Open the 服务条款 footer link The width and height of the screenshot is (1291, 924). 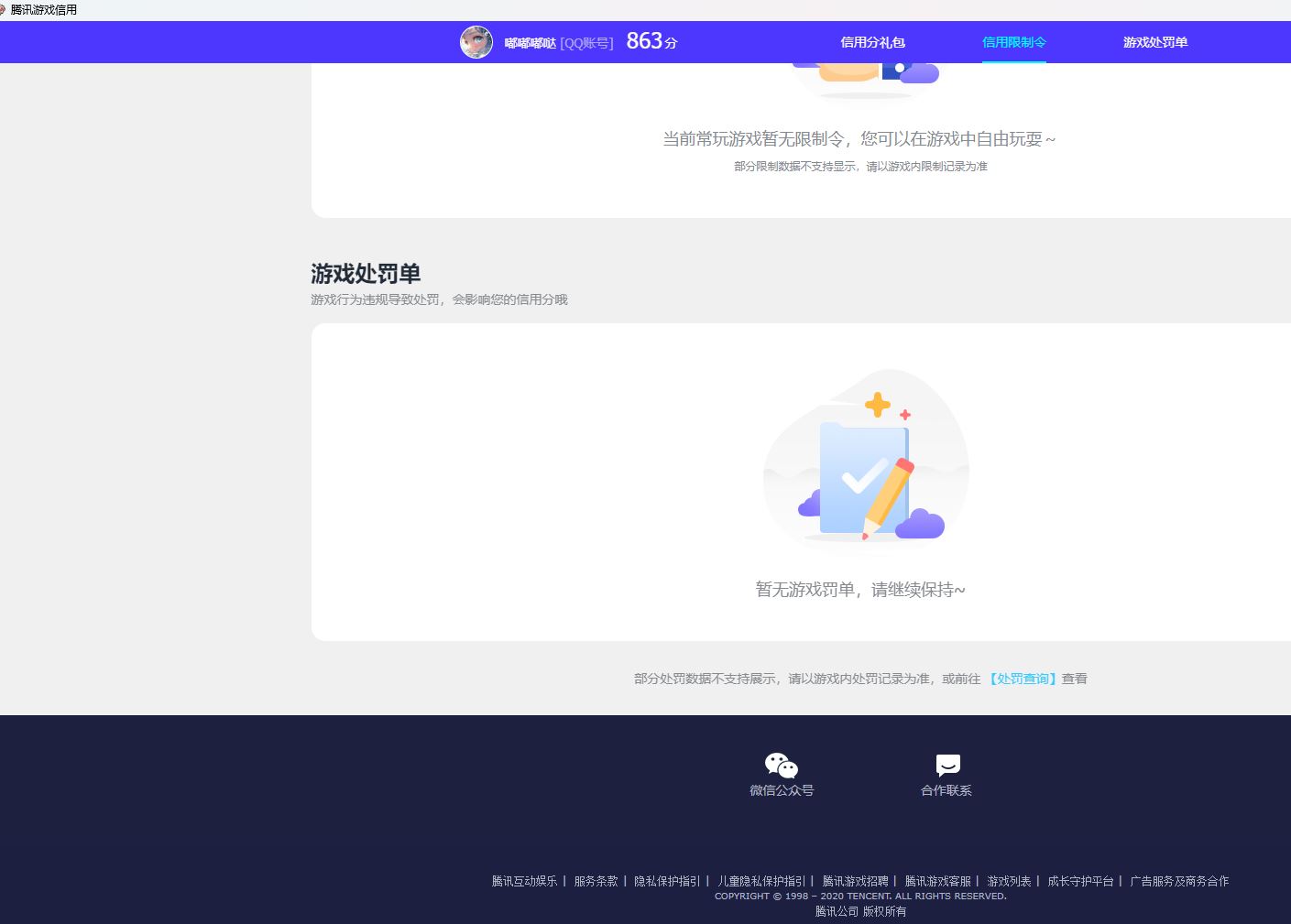pos(596,881)
